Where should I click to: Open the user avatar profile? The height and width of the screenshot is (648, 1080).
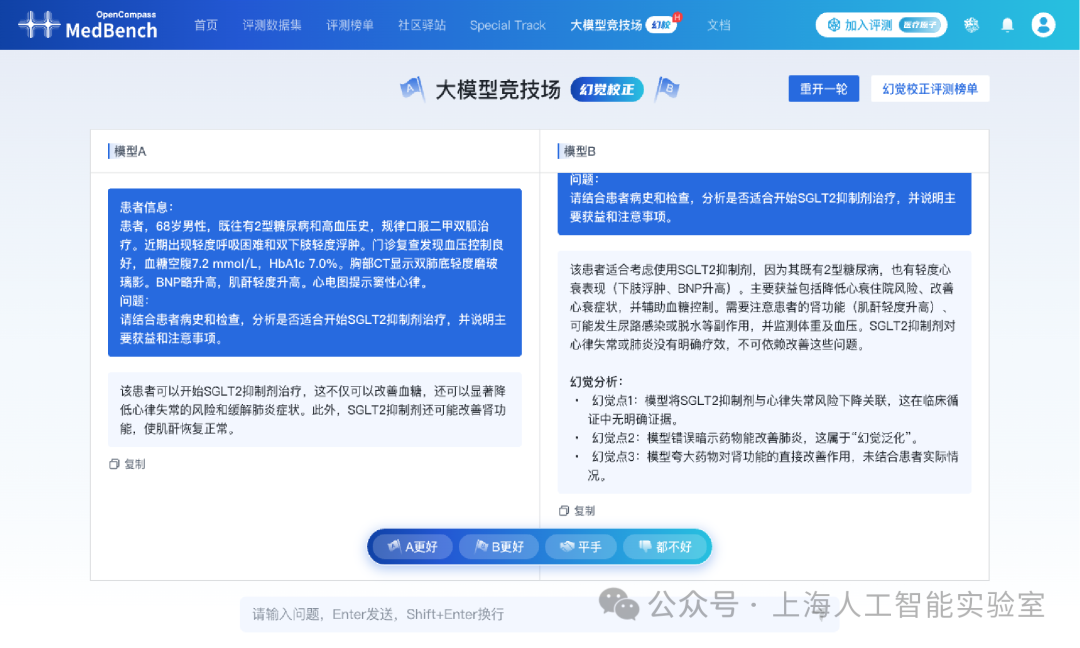[x=1043, y=25]
